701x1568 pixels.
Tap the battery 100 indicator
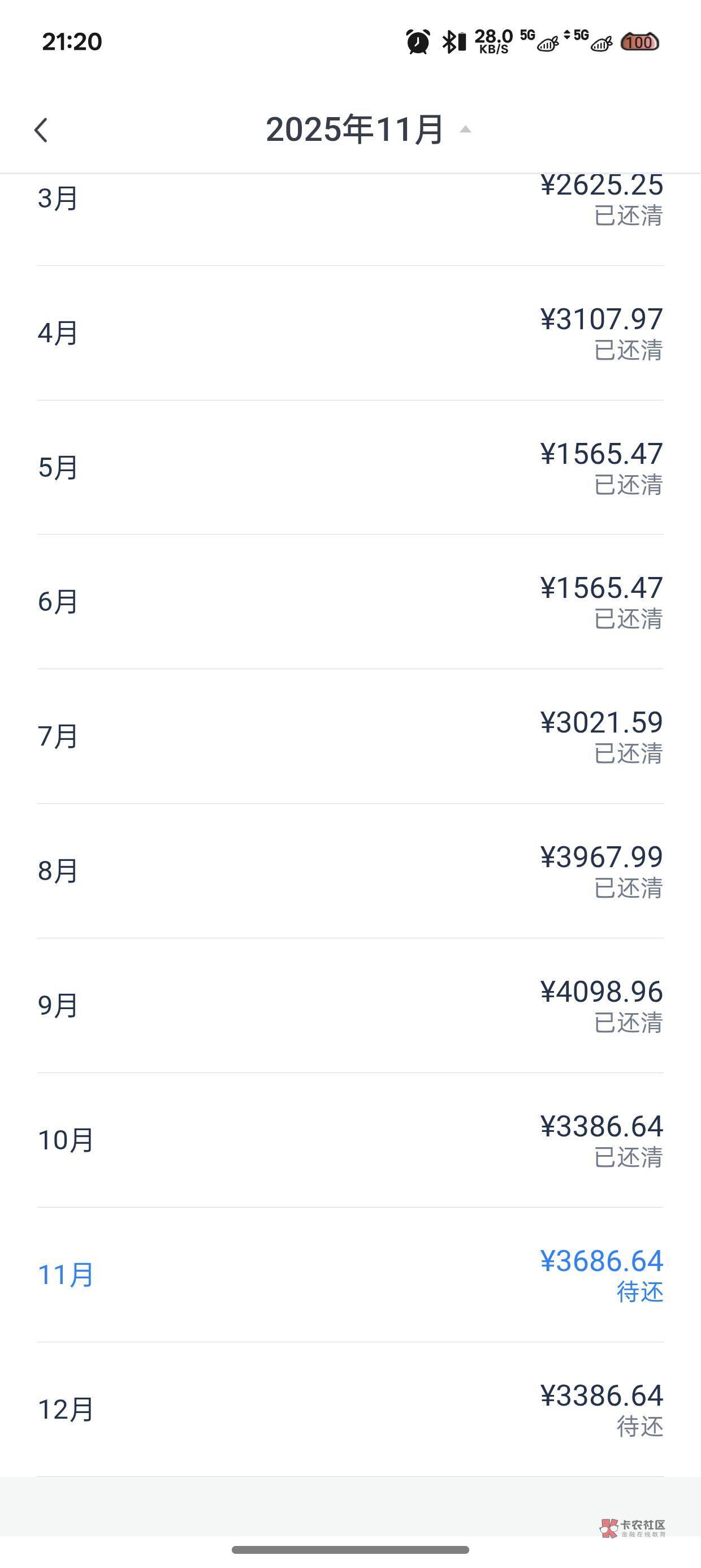639,42
